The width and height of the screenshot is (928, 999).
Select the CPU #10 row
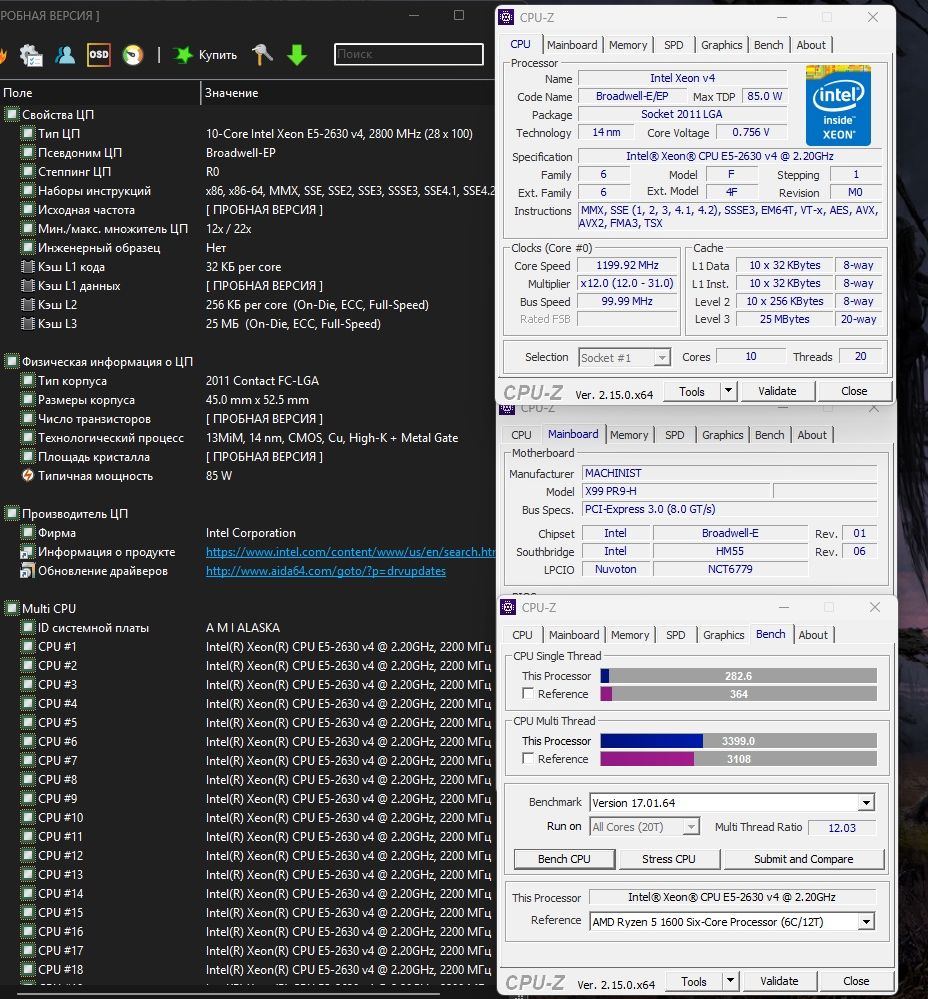click(x=248, y=817)
